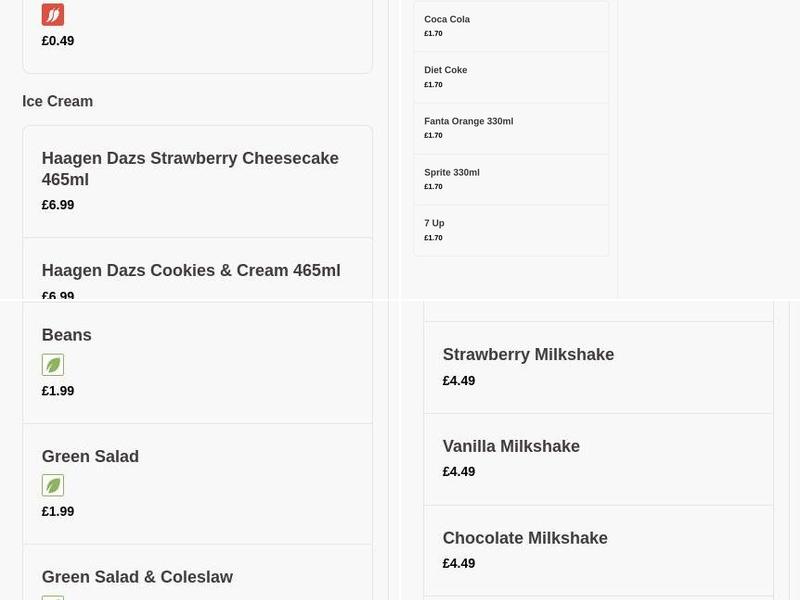800x600 pixels.
Task: Open Green Salad & Coleslaw item
Action: click(x=137, y=577)
